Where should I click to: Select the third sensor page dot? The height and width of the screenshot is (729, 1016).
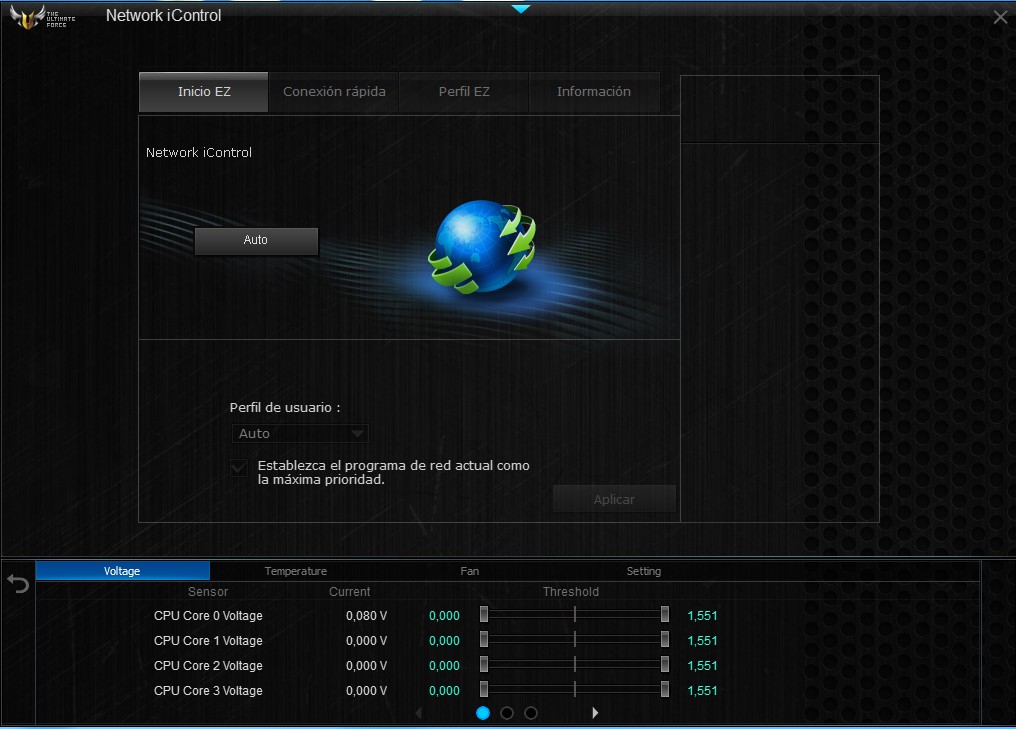pos(531,713)
